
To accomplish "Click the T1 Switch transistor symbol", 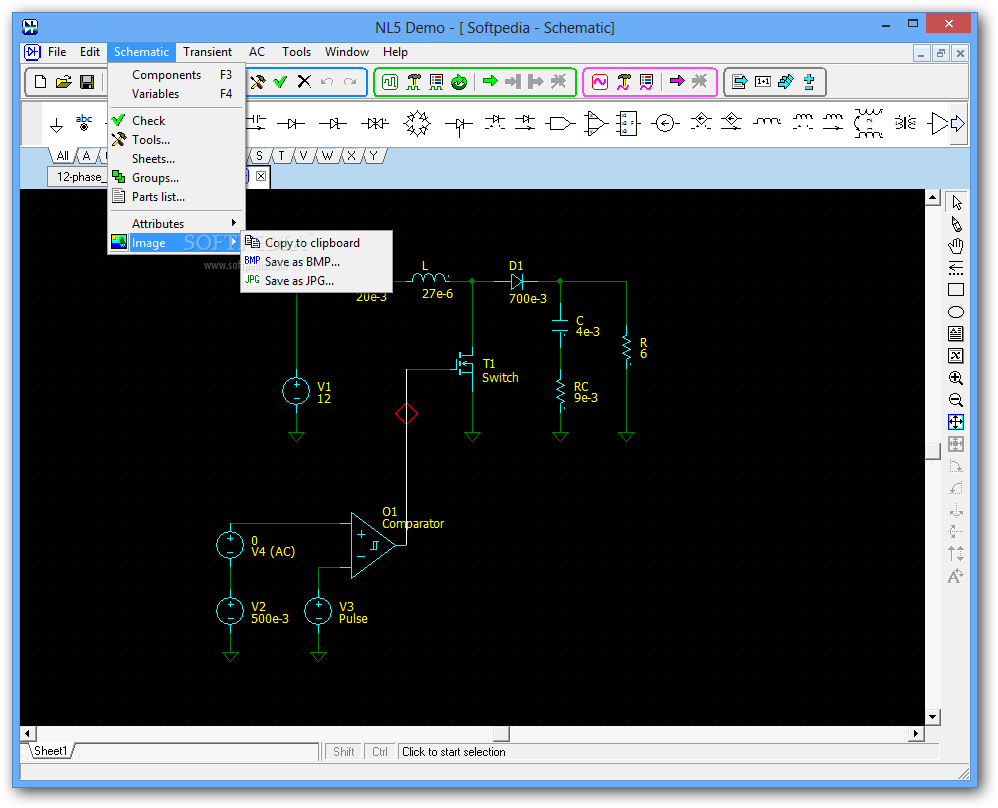I will click(465, 365).
